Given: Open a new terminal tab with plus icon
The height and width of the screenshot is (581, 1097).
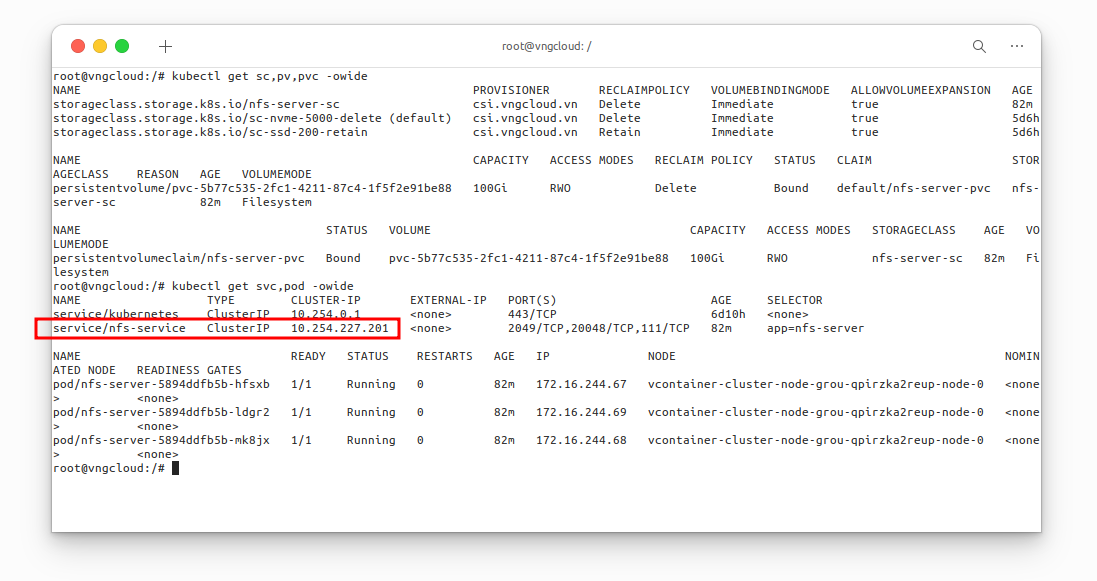Looking at the screenshot, I should click(166, 46).
